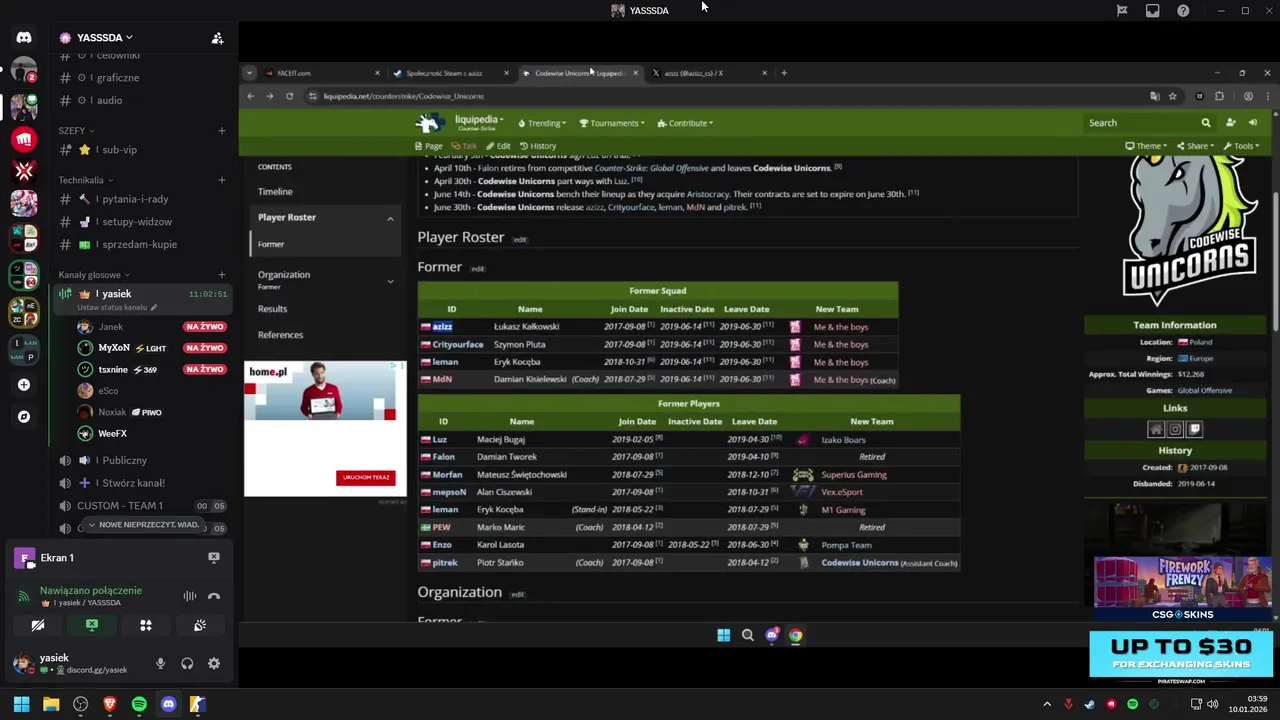Viewport: 1280px width, 720px height.
Task: Open the page History tab
Action: tap(538, 146)
